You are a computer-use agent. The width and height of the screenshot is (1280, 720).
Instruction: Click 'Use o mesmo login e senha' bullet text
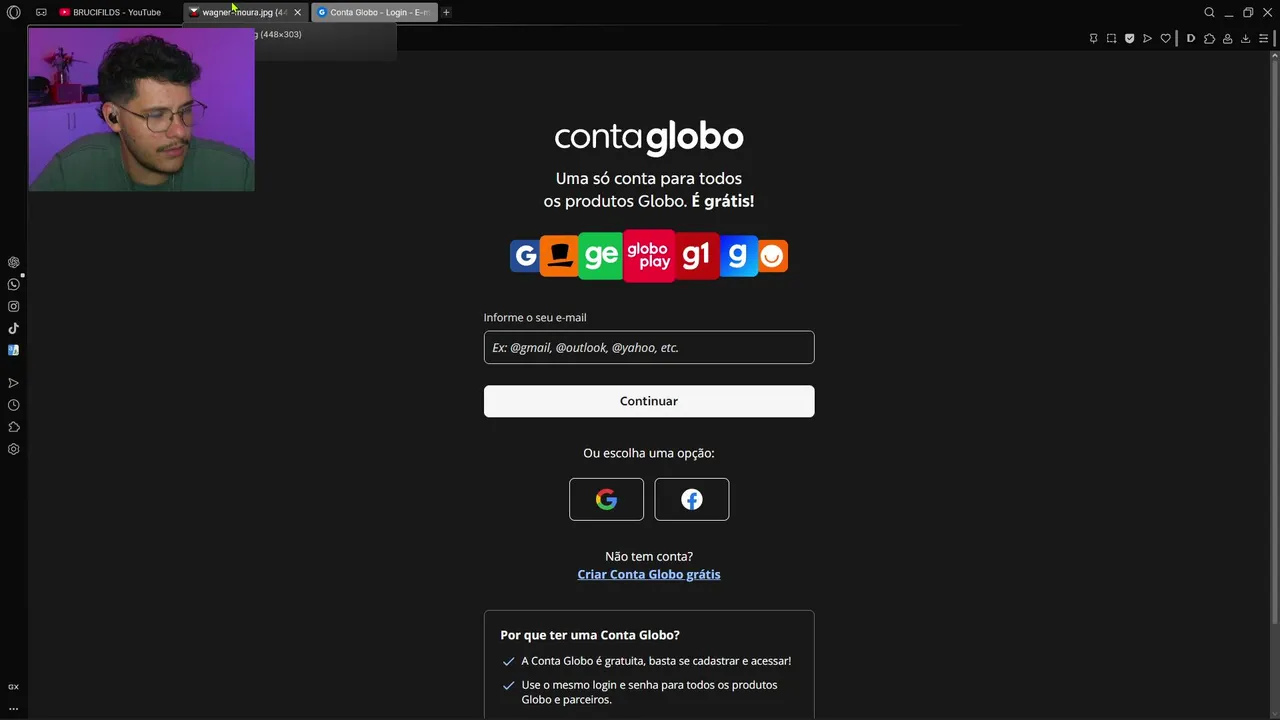click(649, 692)
